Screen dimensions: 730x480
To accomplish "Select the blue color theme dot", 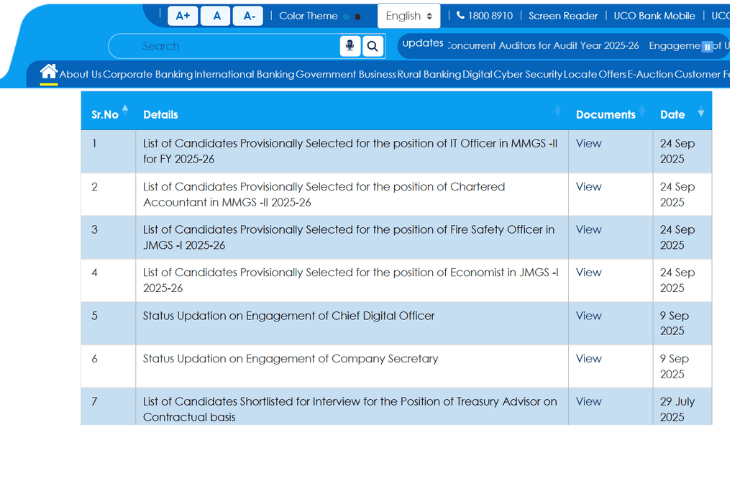I will point(347,17).
